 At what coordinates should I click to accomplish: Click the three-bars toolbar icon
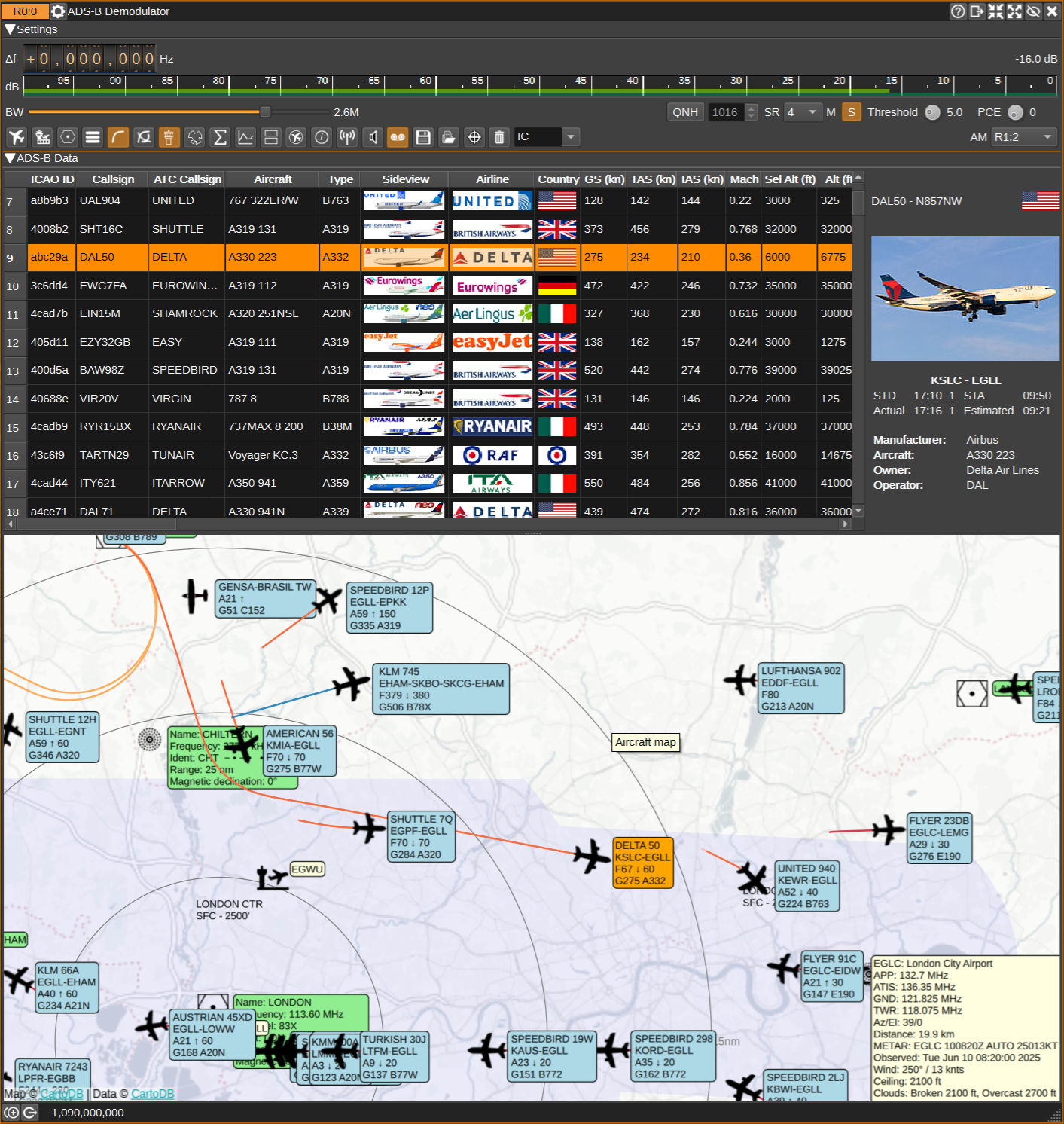93,137
